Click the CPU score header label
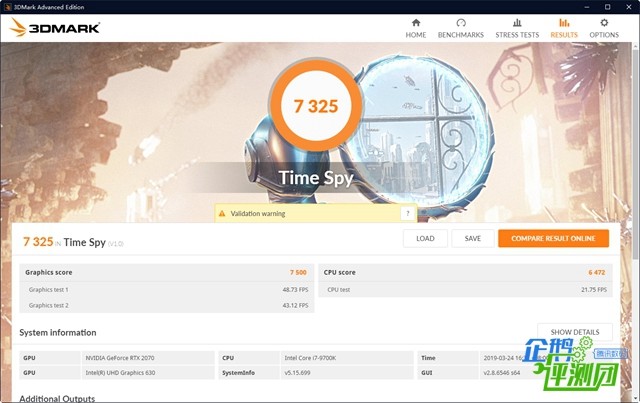This screenshot has width=640, height=403. coord(340,272)
